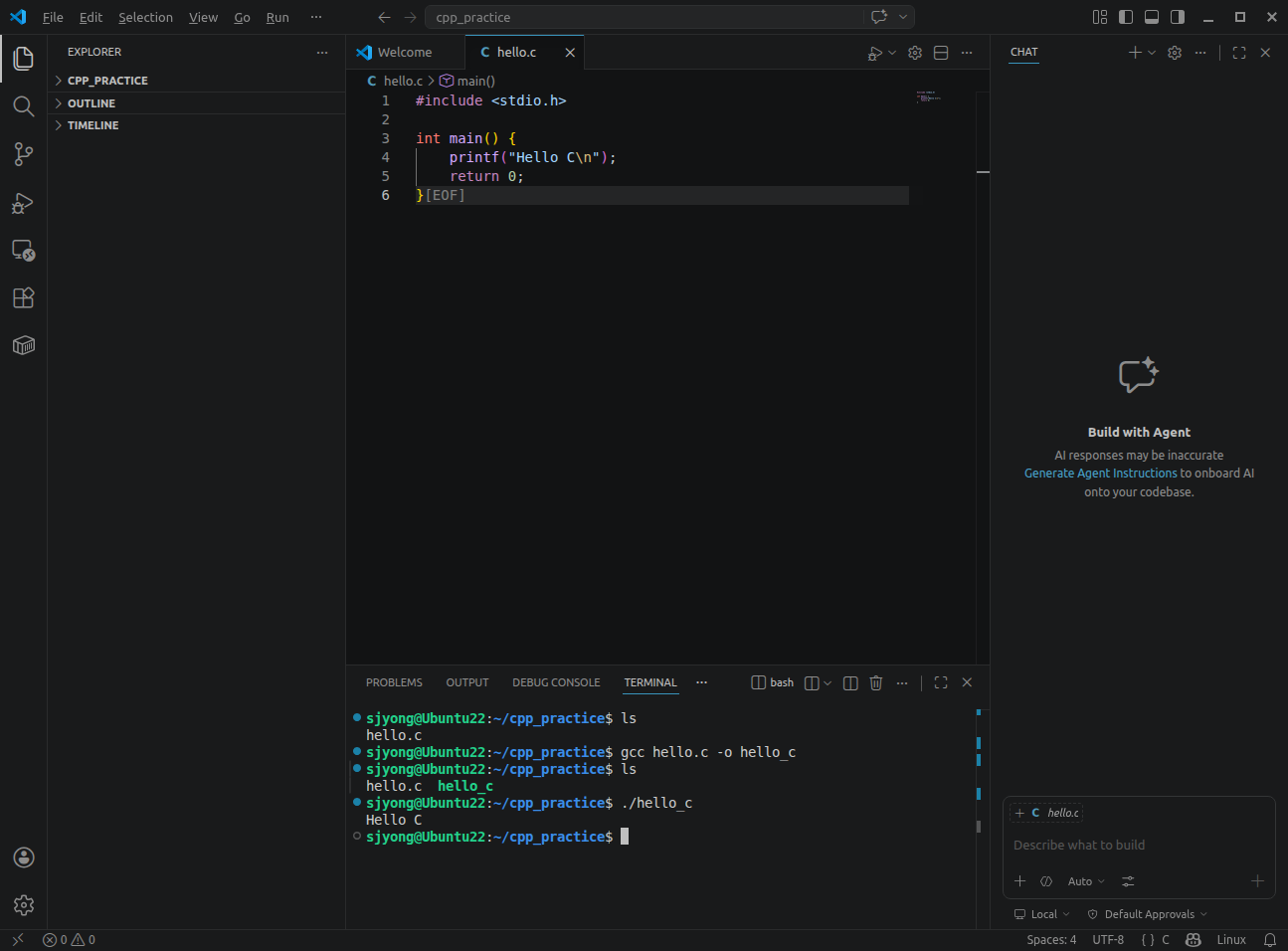Image resolution: width=1288 pixels, height=951 pixels.
Task: Click the Describe what to build input
Action: (1139, 846)
